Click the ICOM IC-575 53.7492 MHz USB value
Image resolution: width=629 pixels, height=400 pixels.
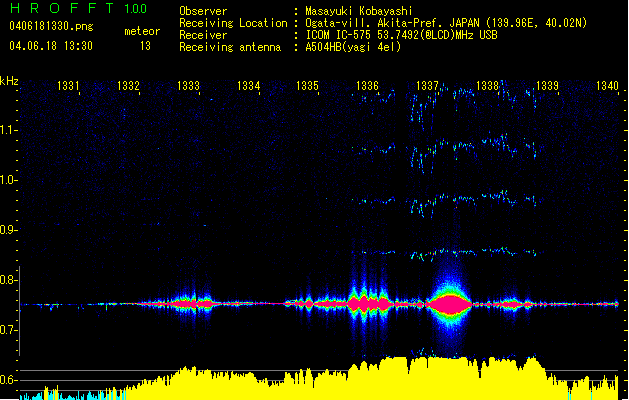tap(402, 35)
